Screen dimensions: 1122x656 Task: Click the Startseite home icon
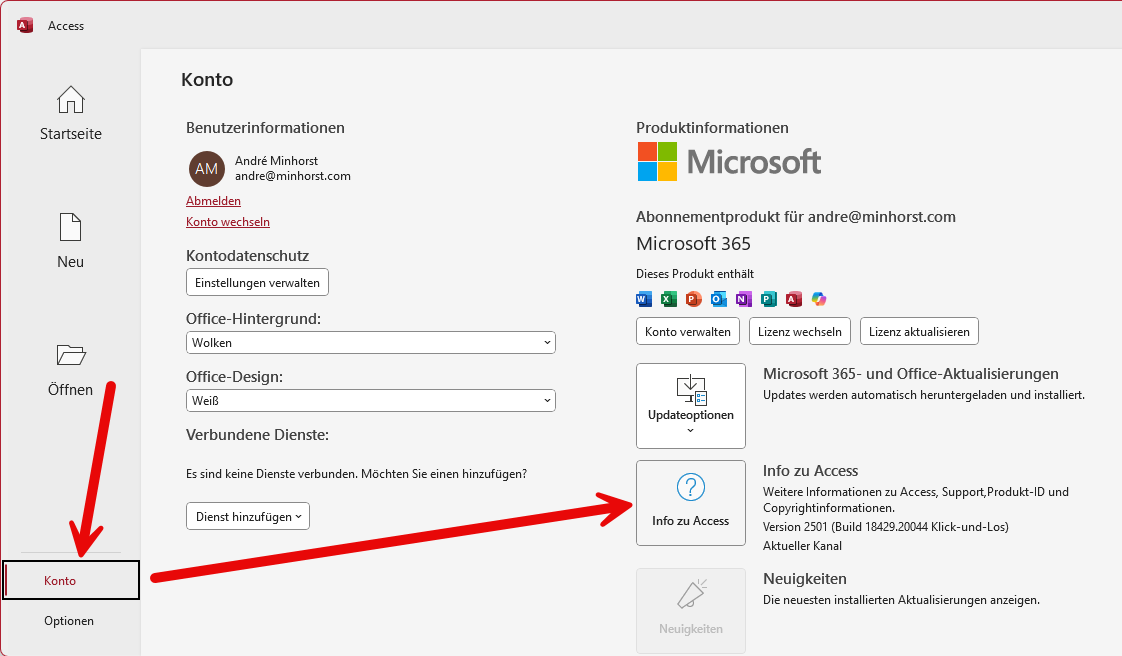pyautogui.click(x=70, y=100)
